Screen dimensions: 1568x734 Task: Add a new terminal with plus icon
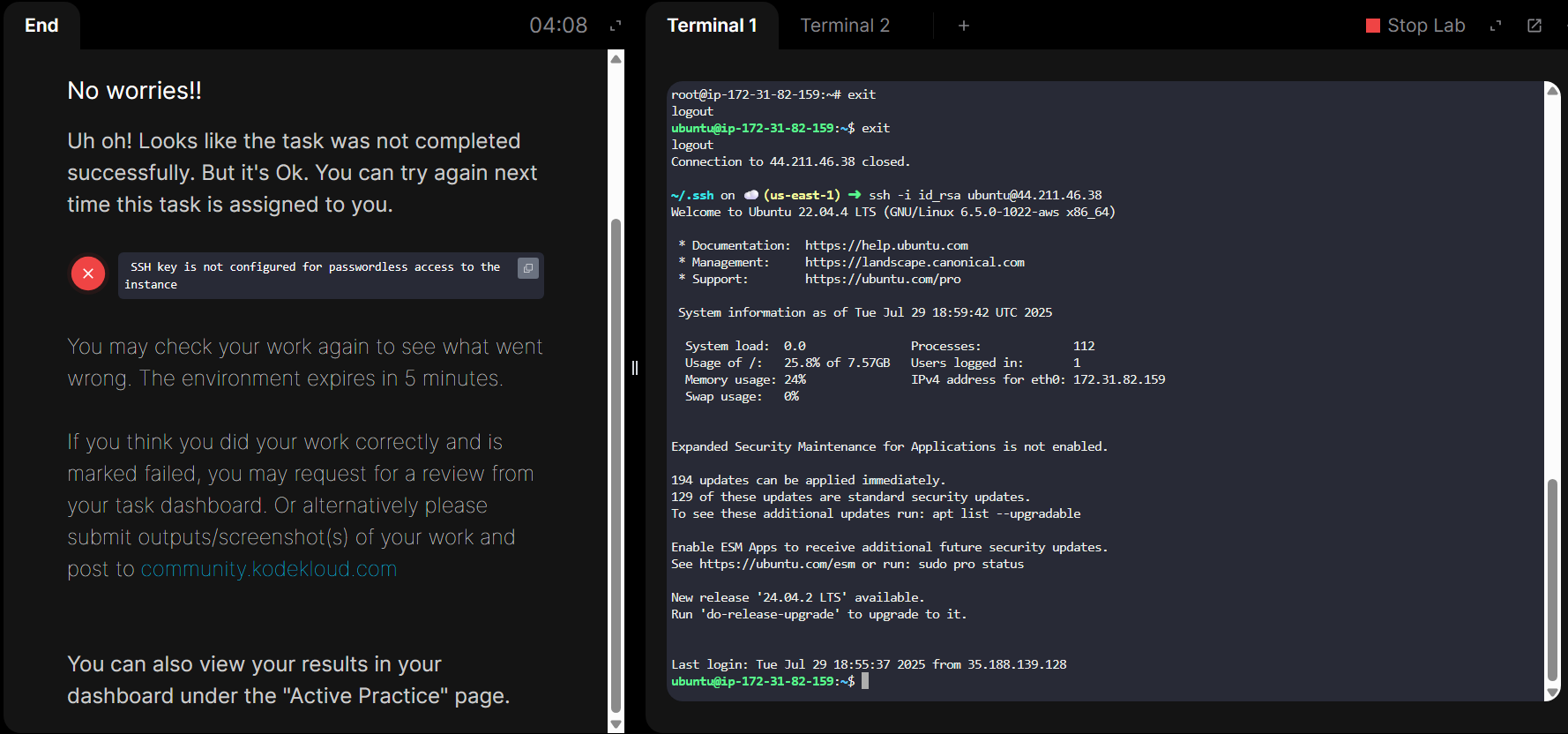[964, 26]
